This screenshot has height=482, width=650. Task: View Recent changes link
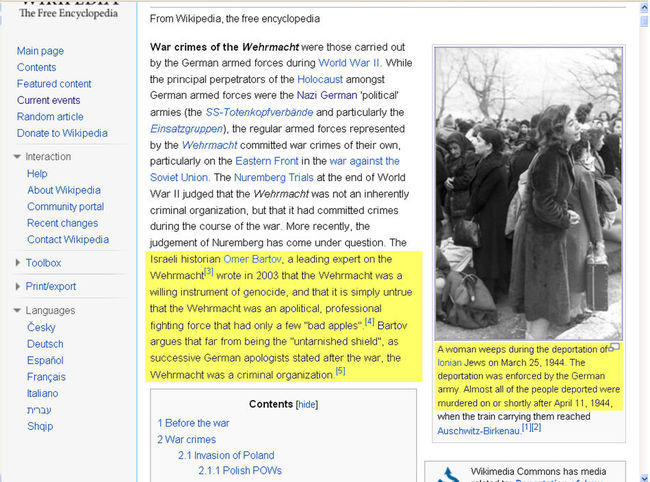coord(63,223)
